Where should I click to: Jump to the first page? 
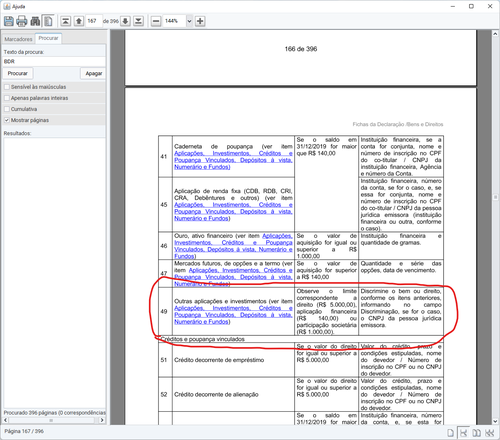pyautogui.click(x=65, y=21)
